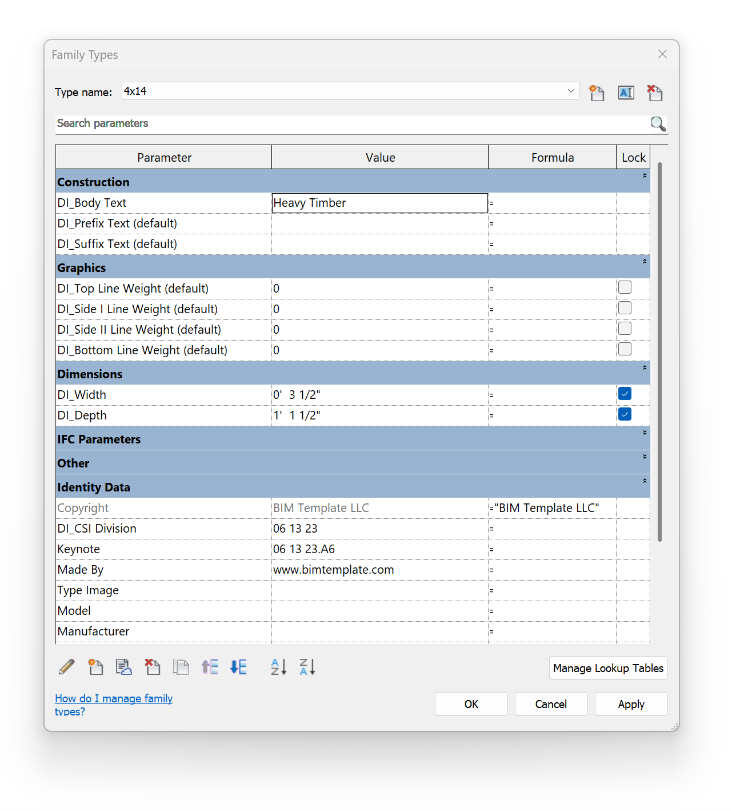The height and width of the screenshot is (811, 731).
Task: Collapse the Identity Data group
Action: 645,481
